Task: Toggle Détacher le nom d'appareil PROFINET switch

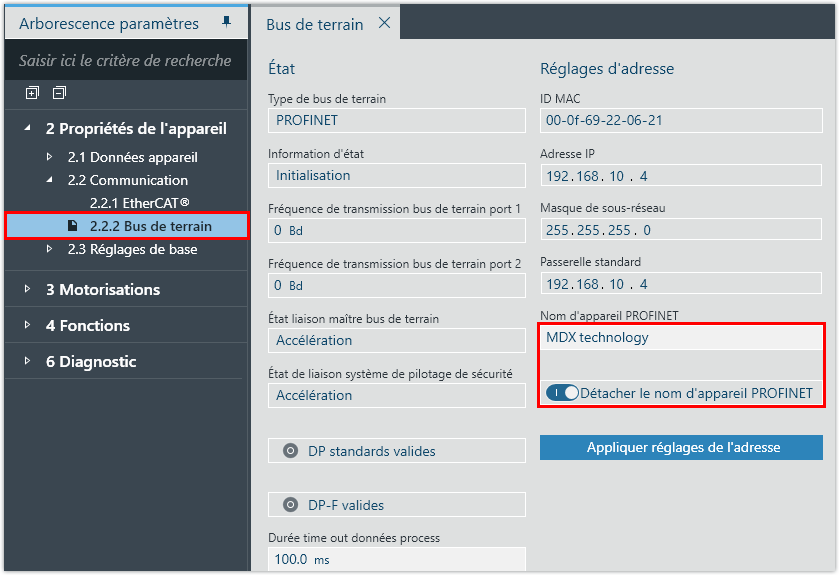Action: click(x=563, y=393)
